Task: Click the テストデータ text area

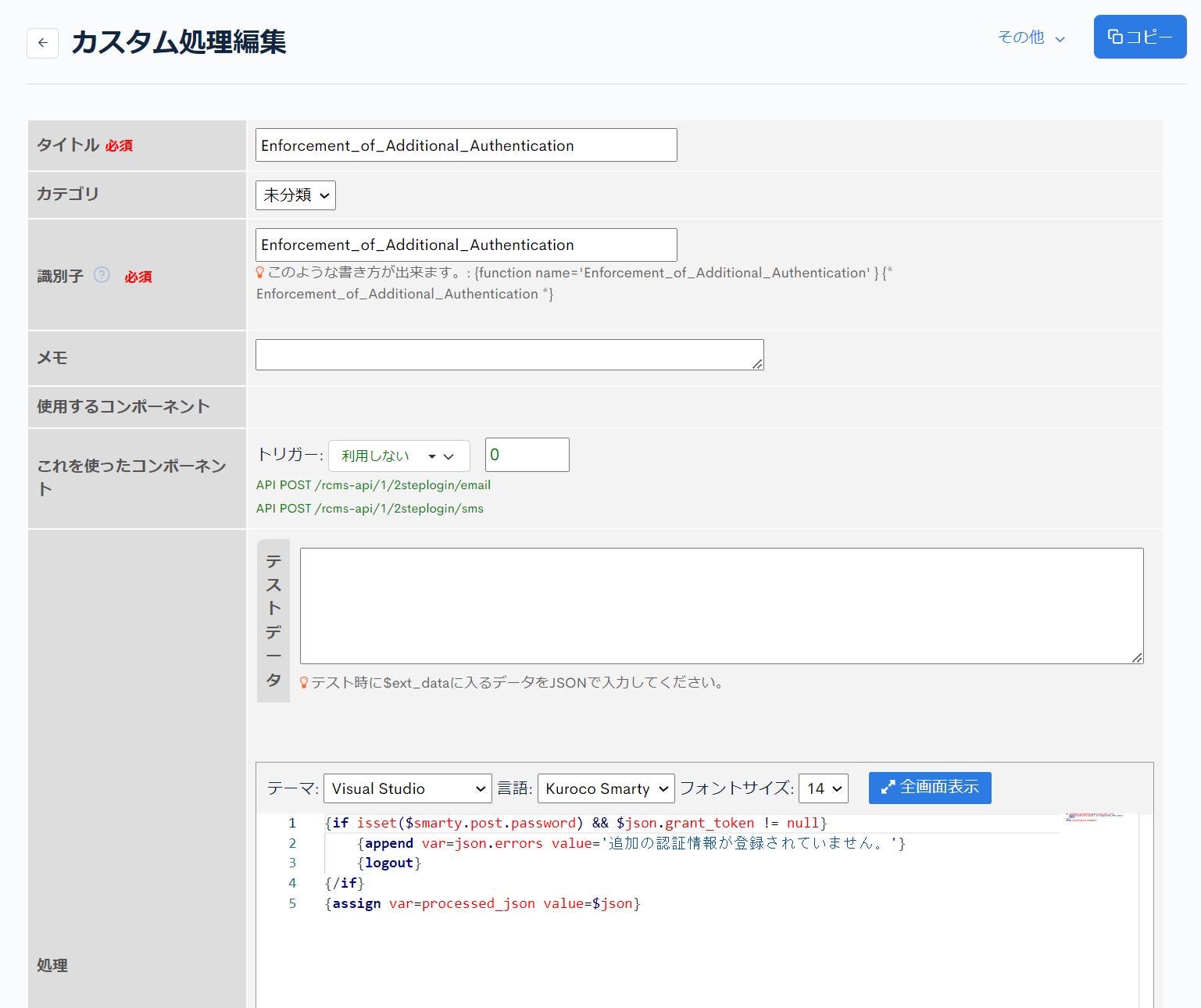Action: [722, 606]
